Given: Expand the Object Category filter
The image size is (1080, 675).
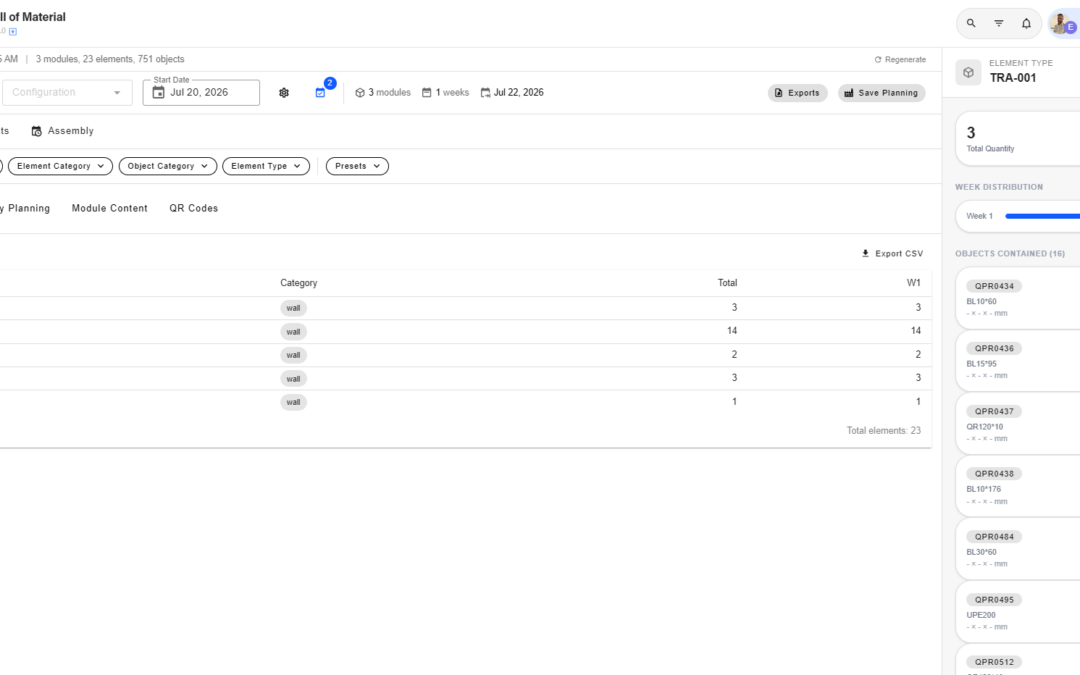Looking at the screenshot, I should coord(167,166).
